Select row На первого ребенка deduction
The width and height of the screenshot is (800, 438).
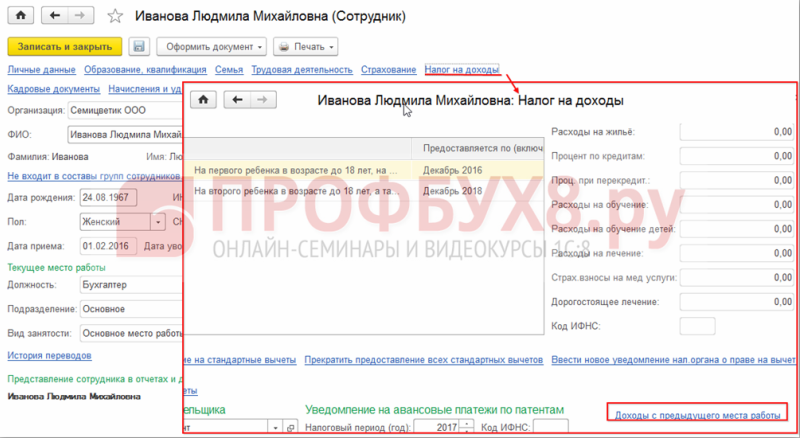point(363,171)
